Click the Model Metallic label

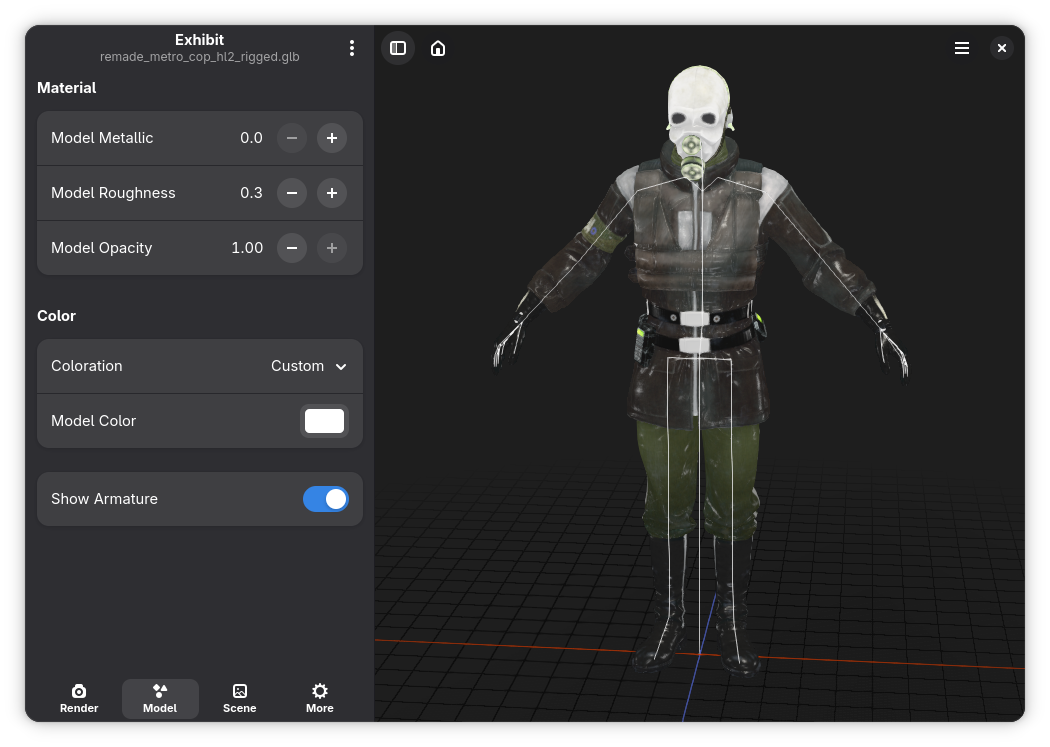pyautogui.click(x=102, y=138)
